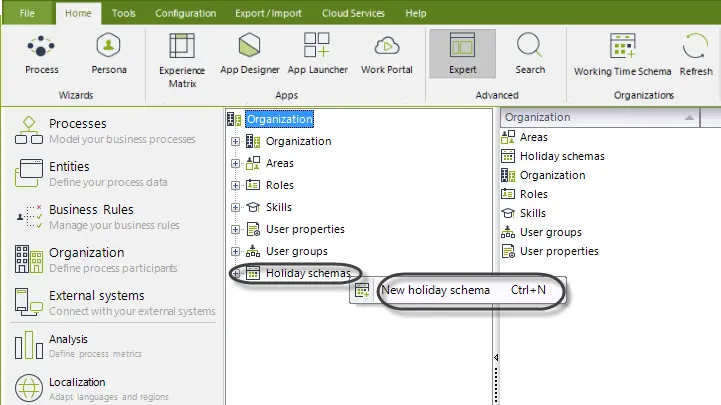The image size is (721, 405).
Task: Open the Experience Matrix
Action: [182, 60]
